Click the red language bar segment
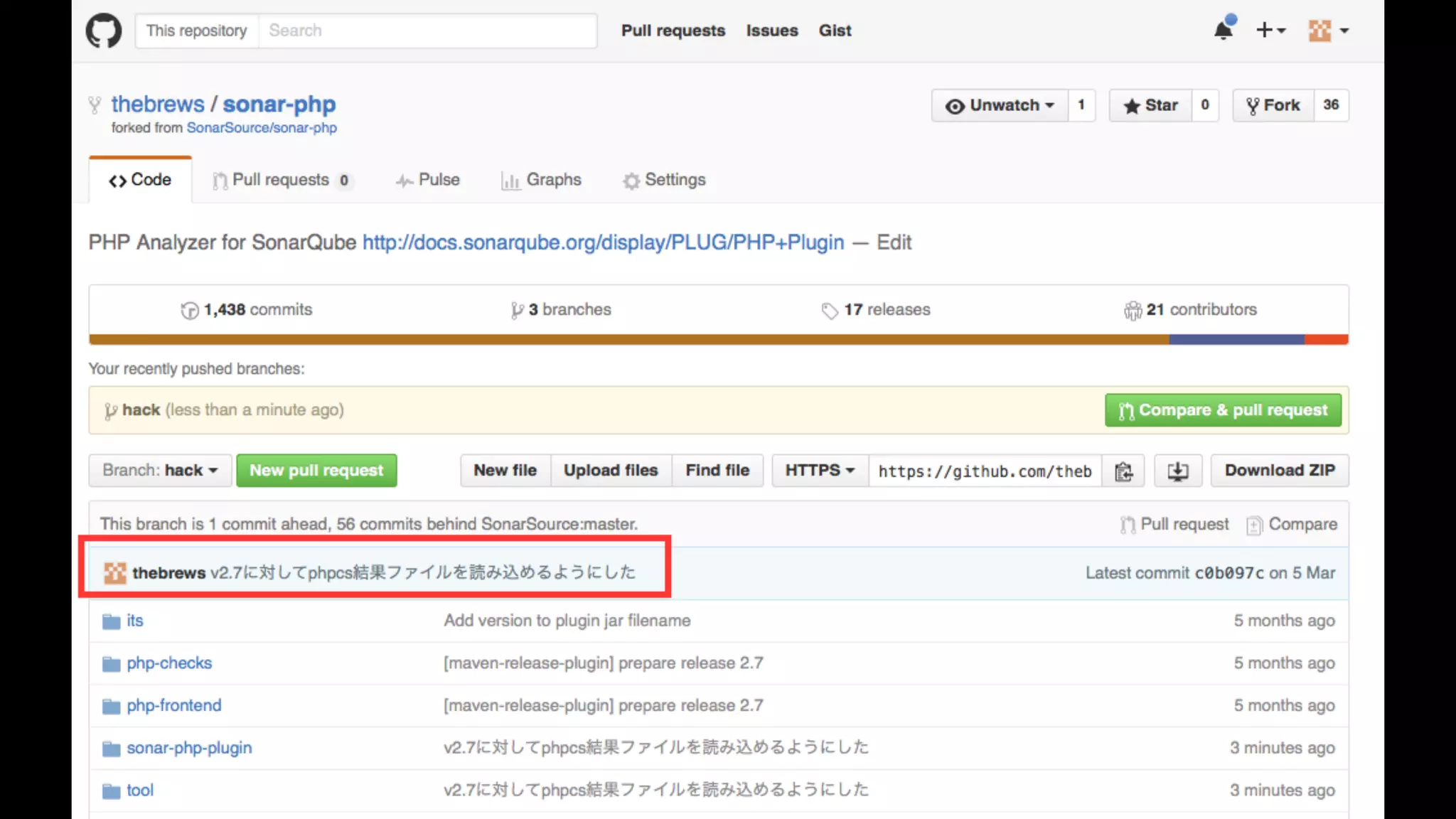1456x819 pixels. pos(1327,340)
